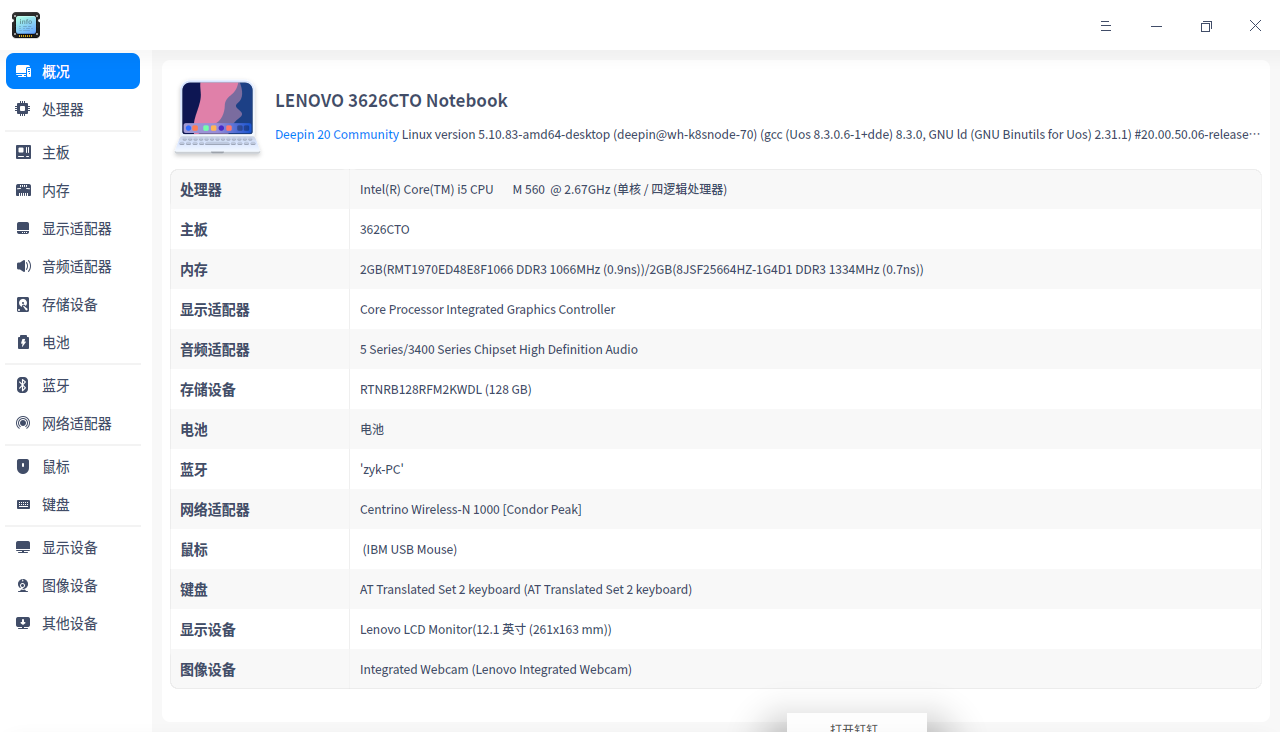
Task: Select the 概况 overview icon in sidebar
Action: click(x=23, y=72)
